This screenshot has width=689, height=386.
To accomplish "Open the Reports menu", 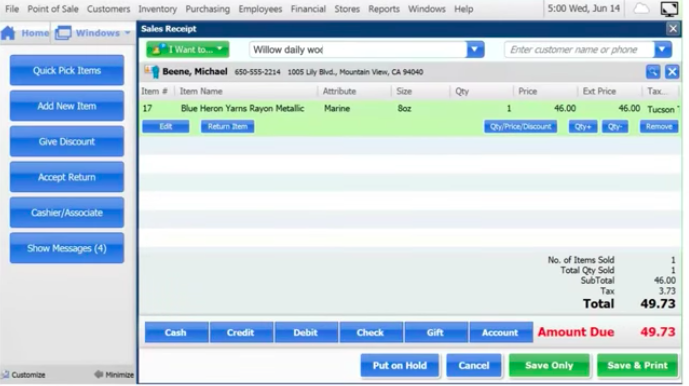I will pyautogui.click(x=384, y=9).
